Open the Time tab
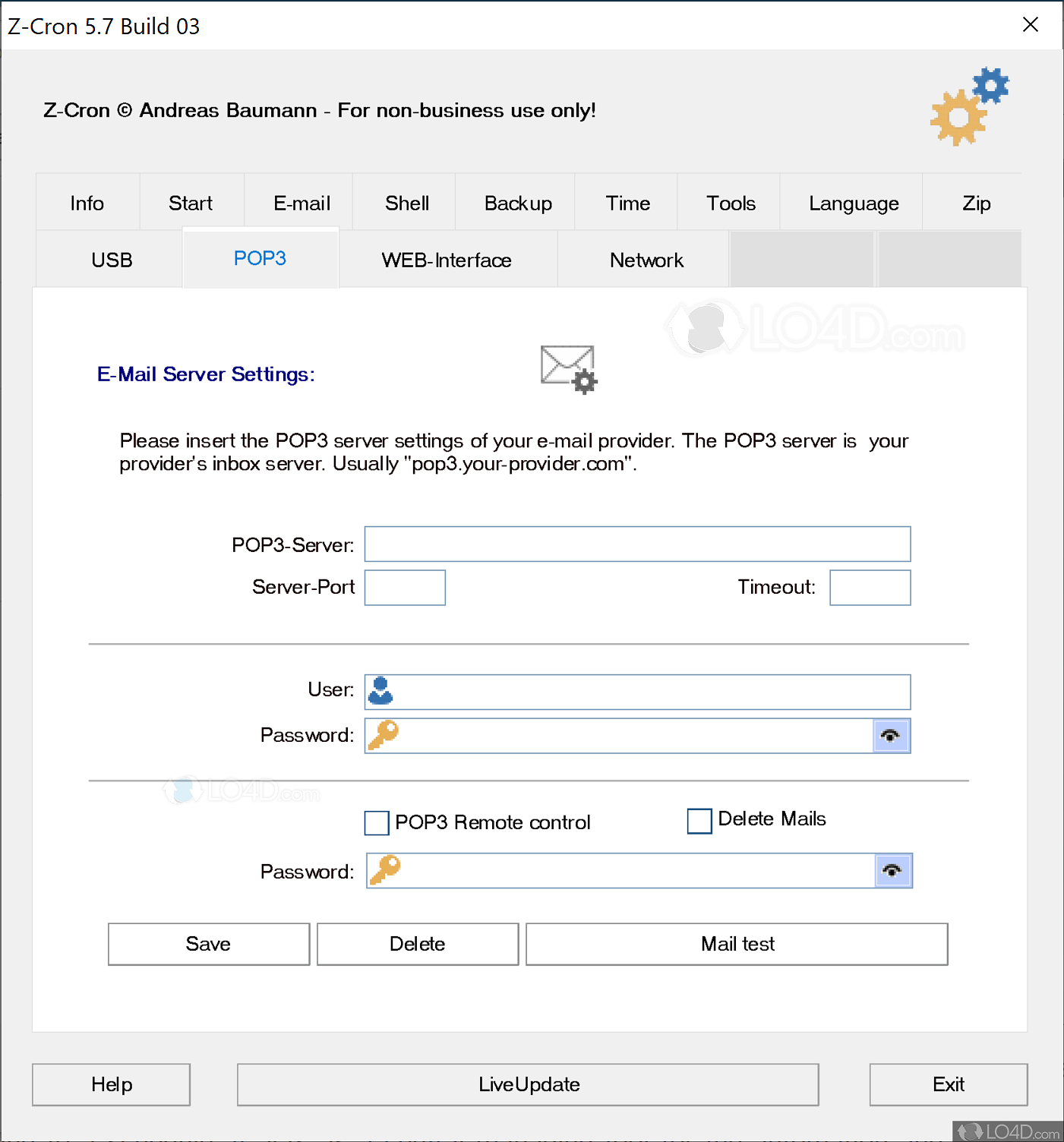Image resolution: width=1064 pixels, height=1142 pixels. click(627, 203)
